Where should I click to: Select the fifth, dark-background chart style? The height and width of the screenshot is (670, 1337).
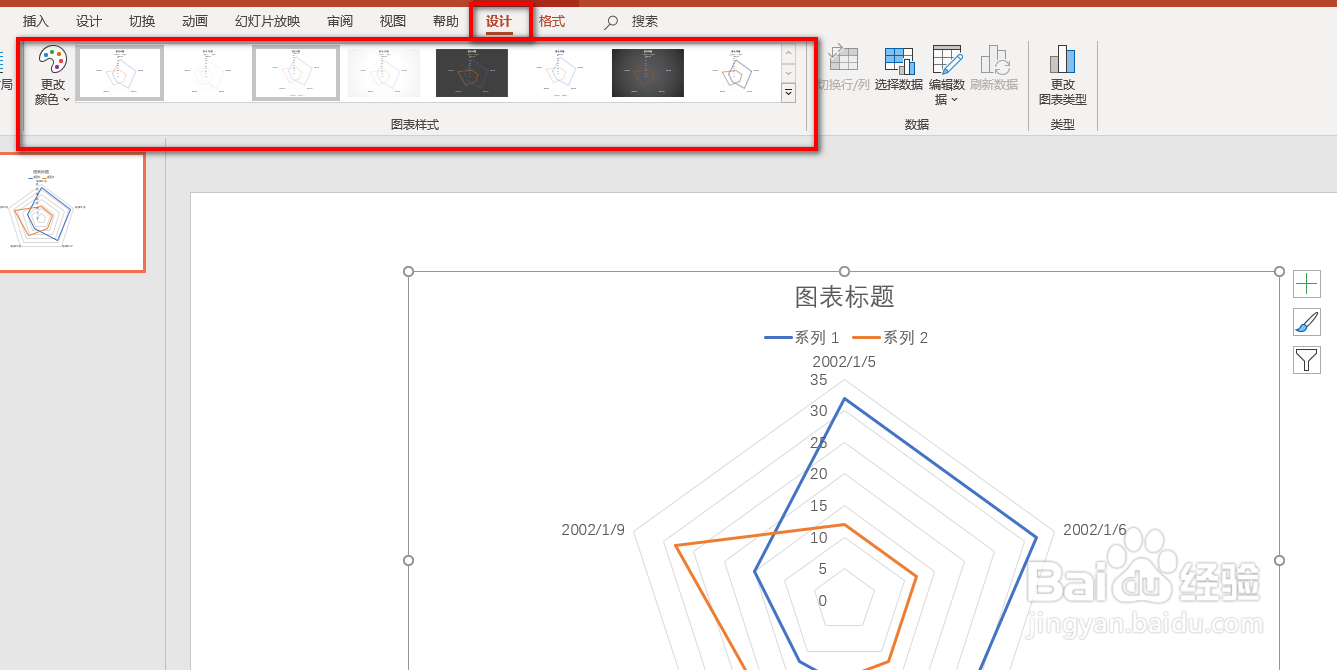[472, 73]
